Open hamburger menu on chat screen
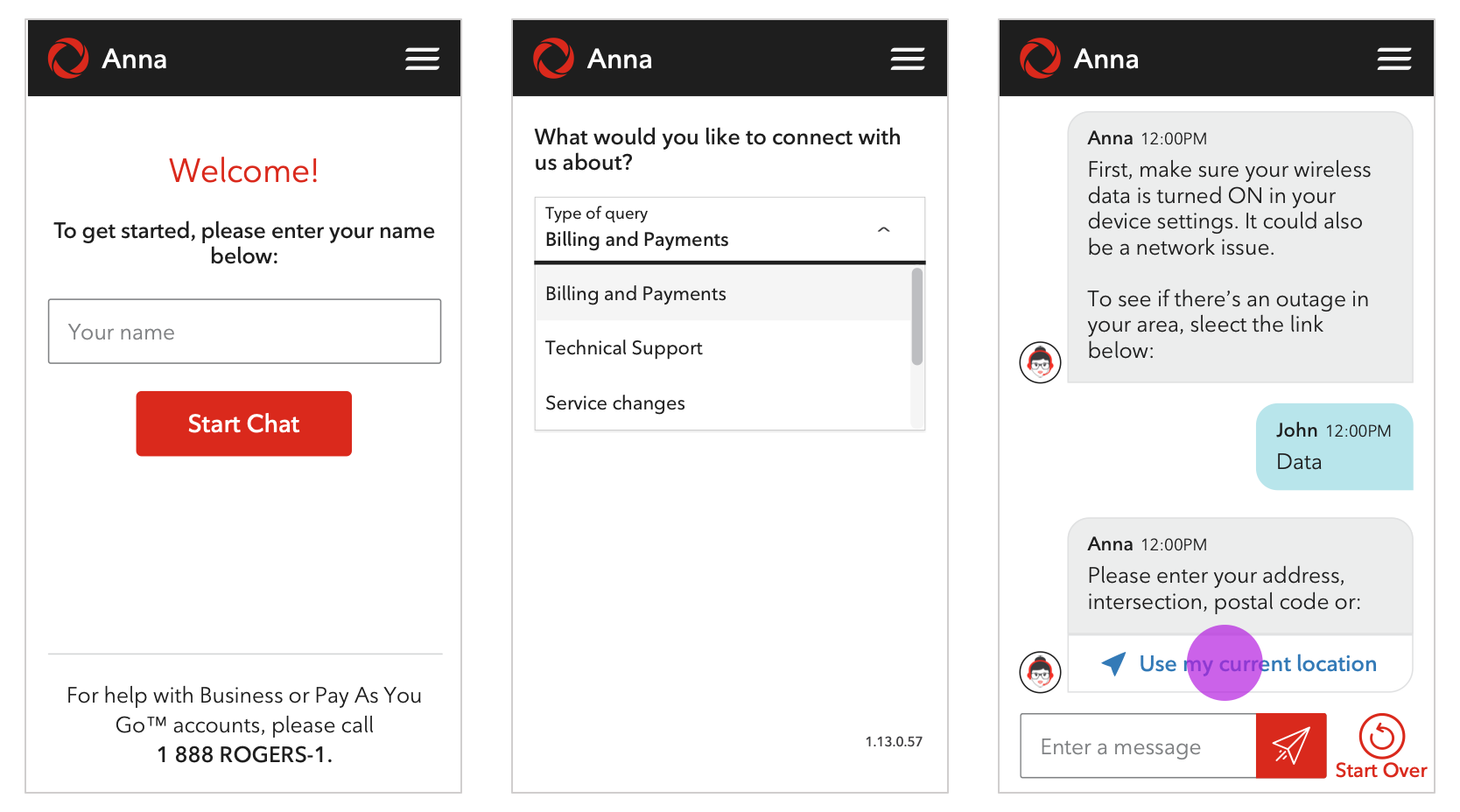The image size is (1460, 812). point(1393,59)
